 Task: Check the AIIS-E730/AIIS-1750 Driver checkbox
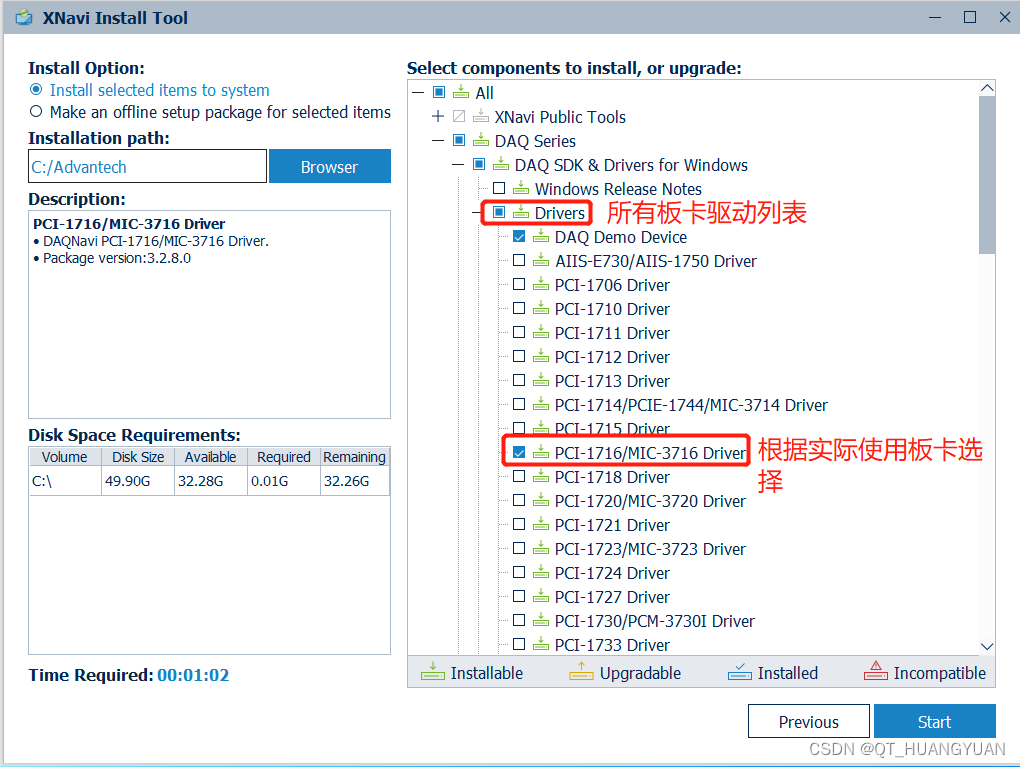519,260
